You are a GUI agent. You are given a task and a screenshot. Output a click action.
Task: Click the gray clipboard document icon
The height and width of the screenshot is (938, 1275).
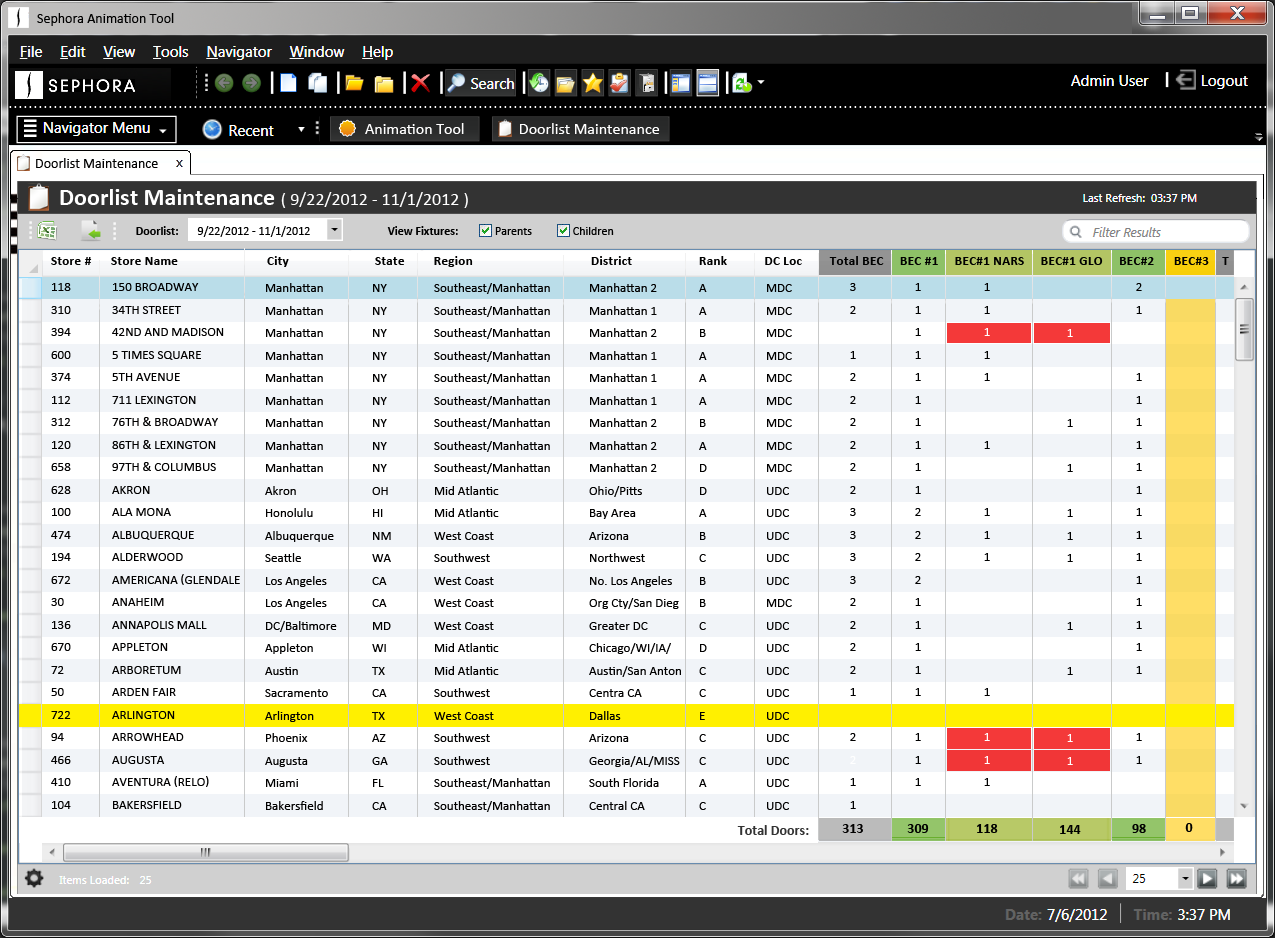(x=647, y=83)
